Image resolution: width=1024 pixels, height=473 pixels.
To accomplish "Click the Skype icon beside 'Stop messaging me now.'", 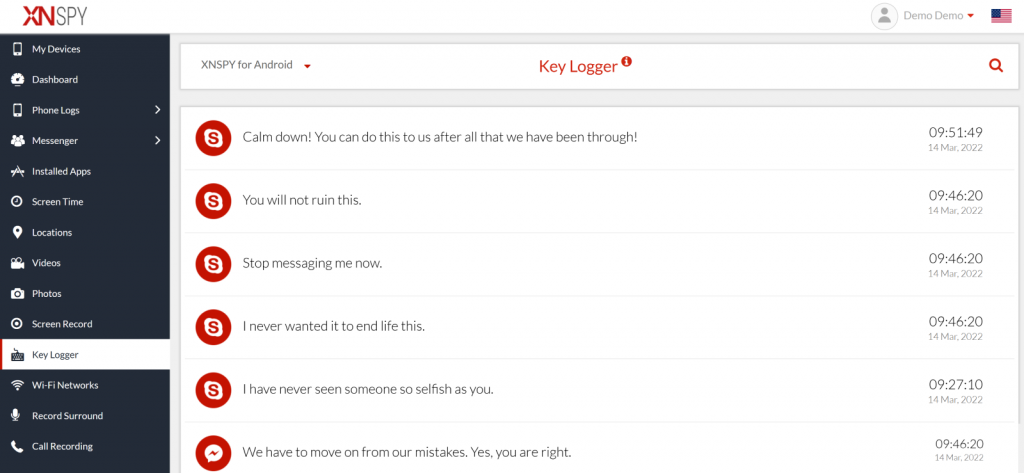I will [213, 263].
